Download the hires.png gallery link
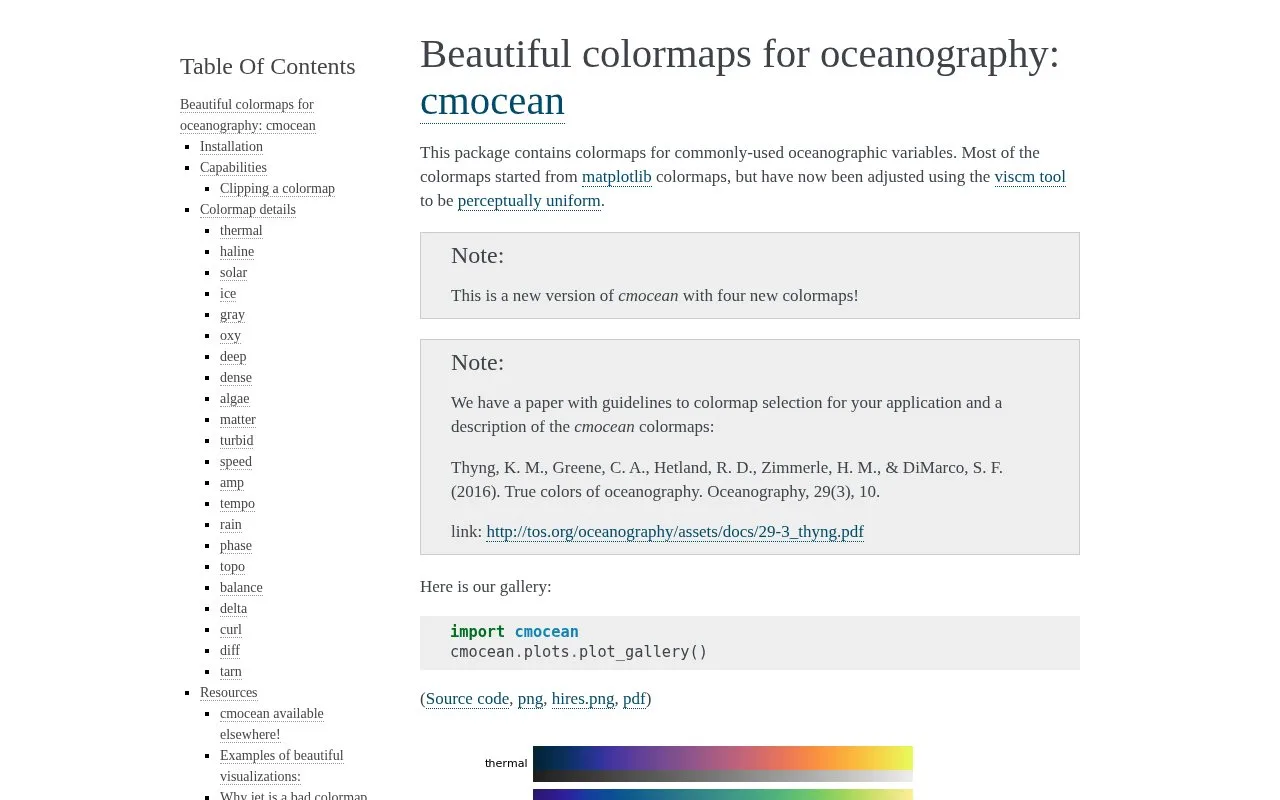1280x800 pixels. pyautogui.click(x=583, y=699)
